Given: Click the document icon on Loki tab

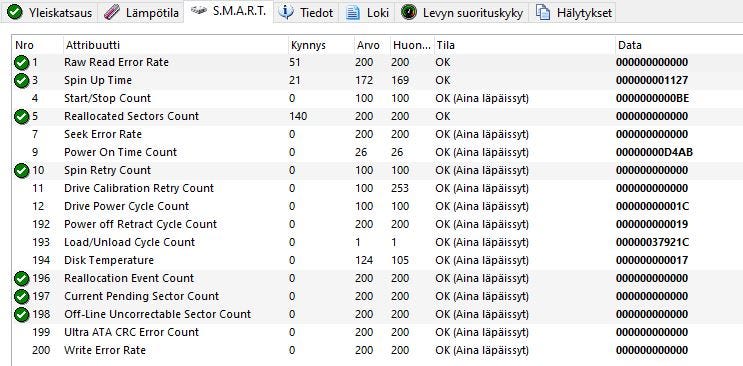Looking at the screenshot, I should coord(353,12).
